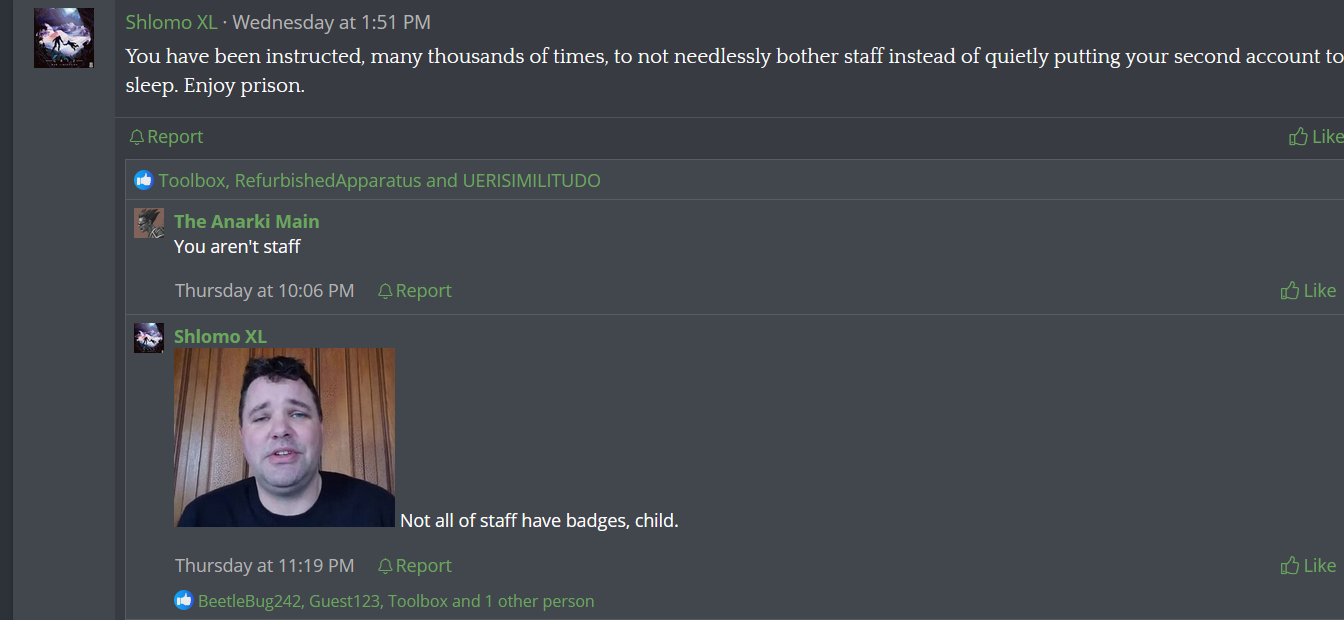Image resolution: width=1344 pixels, height=620 pixels.
Task: Report the main post by Shlomo XL
Action: tap(166, 137)
